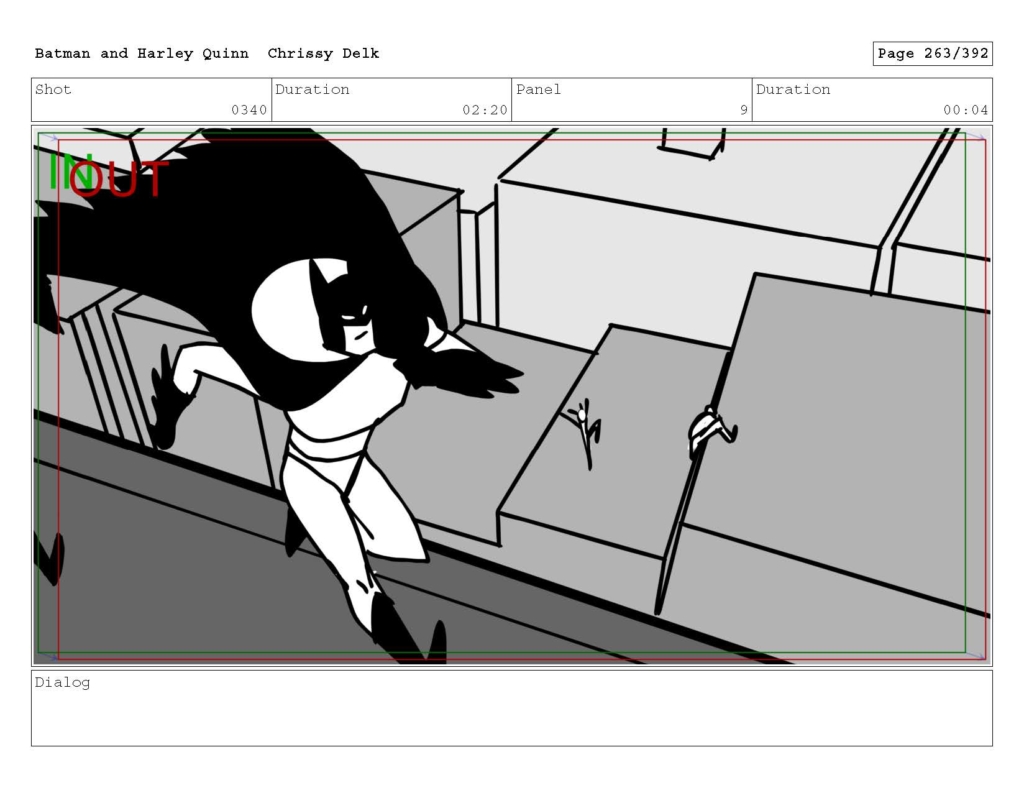
Task: Click the panel number '9'
Action: (x=744, y=110)
